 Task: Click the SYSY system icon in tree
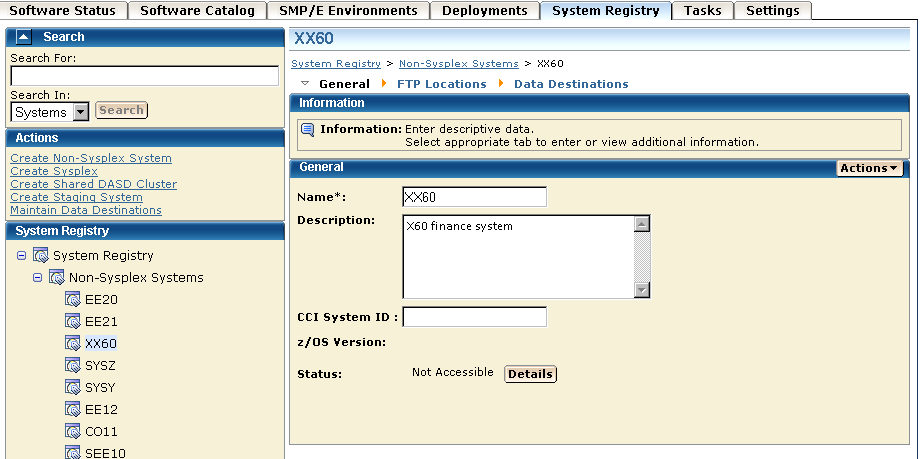(72, 387)
